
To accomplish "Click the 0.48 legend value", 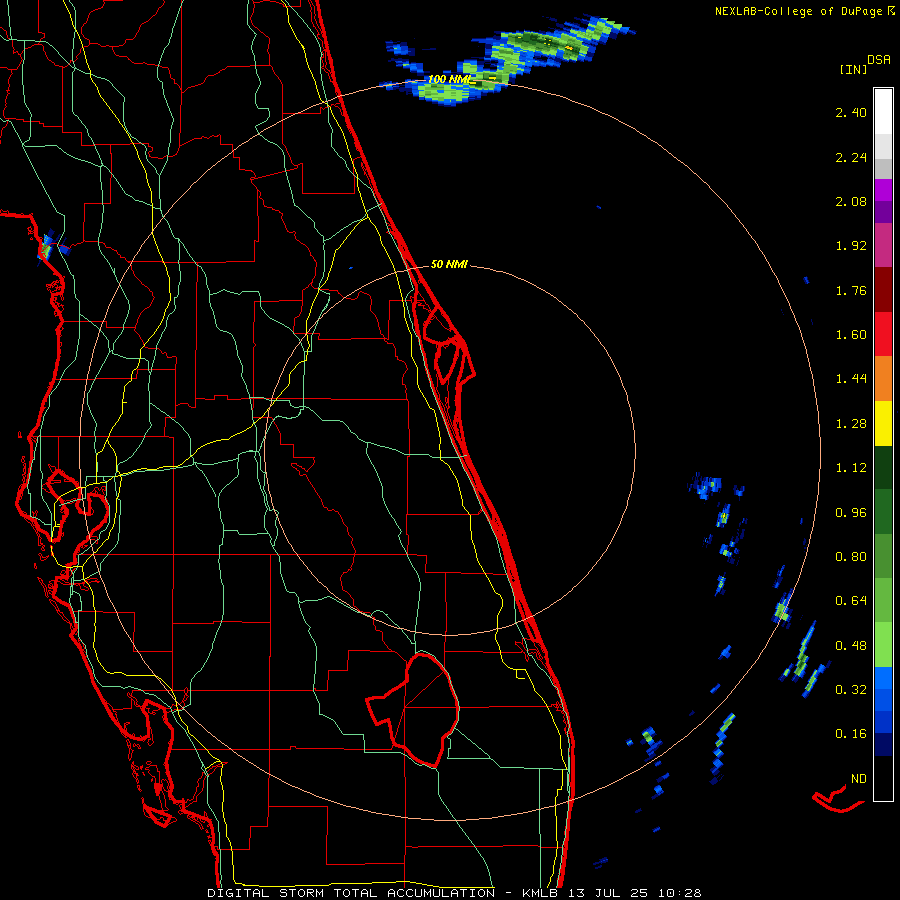I will [x=851, y=646].
